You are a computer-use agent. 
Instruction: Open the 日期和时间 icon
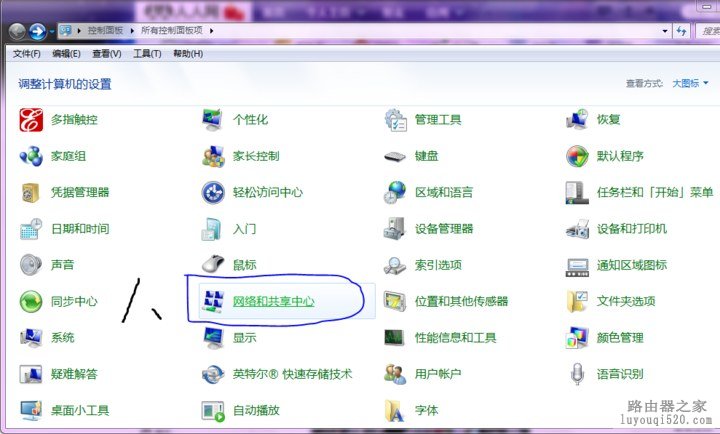32,229
